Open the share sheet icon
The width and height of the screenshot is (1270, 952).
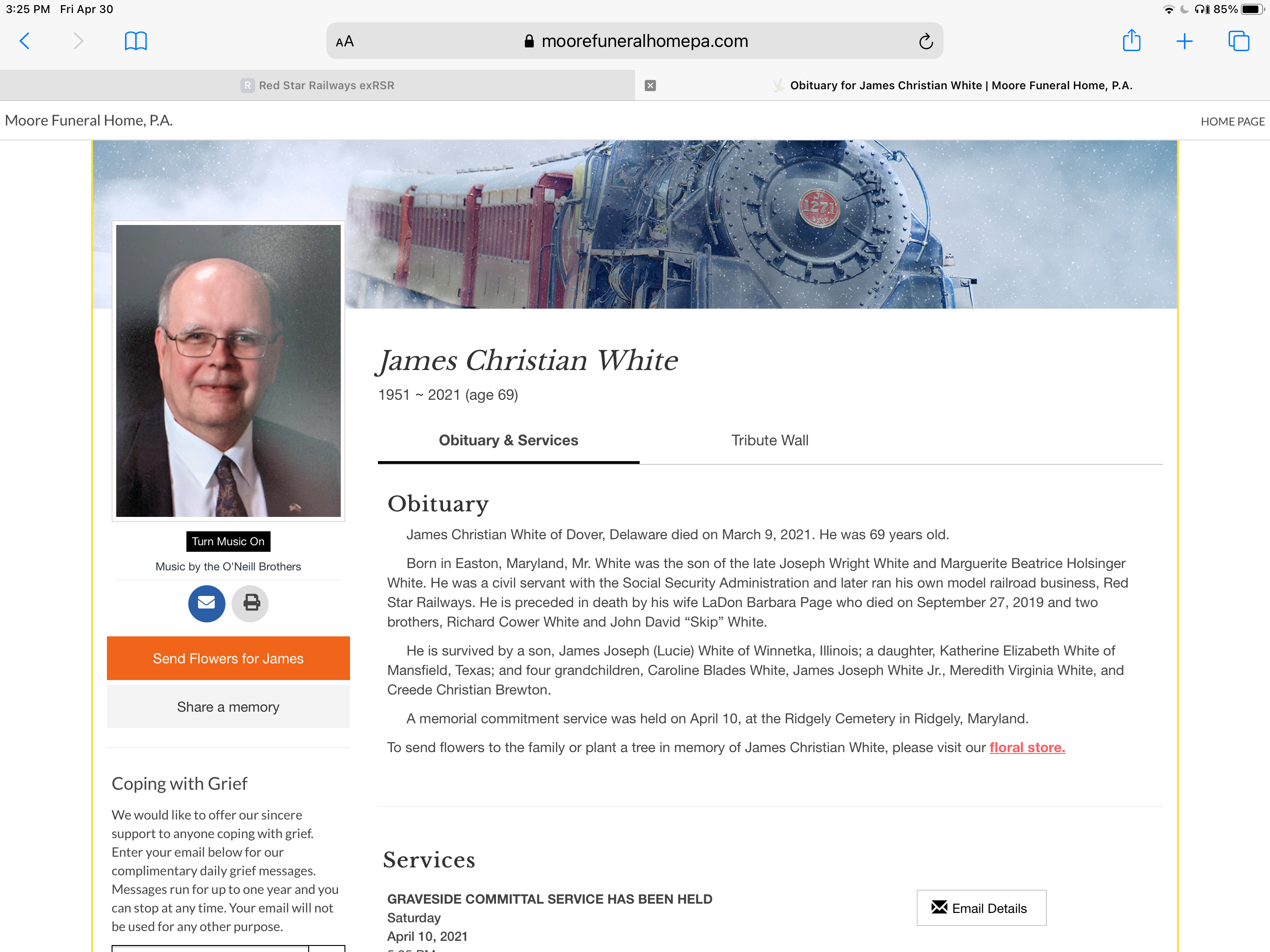(1131, 40)
